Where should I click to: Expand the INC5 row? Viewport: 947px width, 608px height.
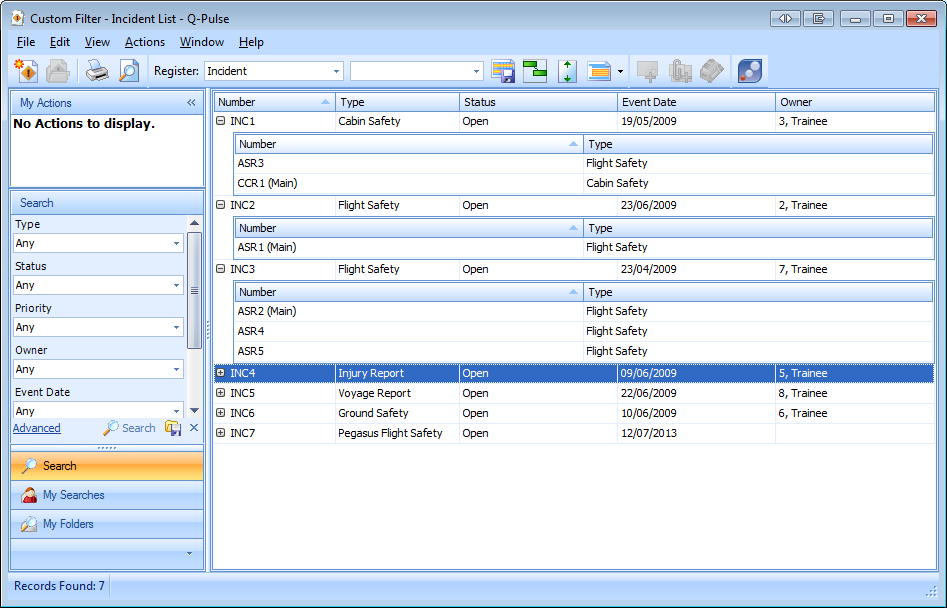(x=220, y=392)
